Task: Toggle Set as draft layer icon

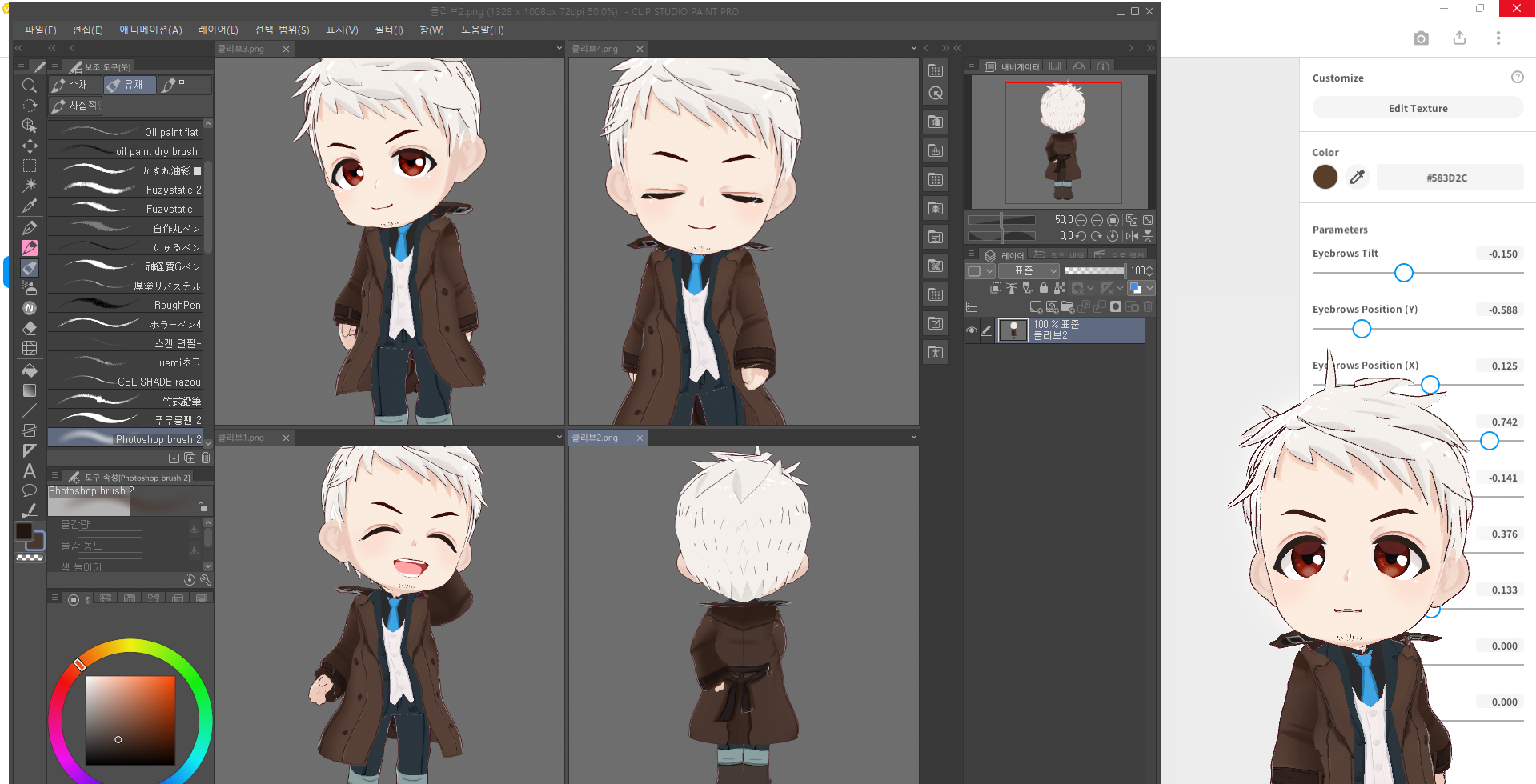Action: pyautogui.click(x=1028, y=288)
